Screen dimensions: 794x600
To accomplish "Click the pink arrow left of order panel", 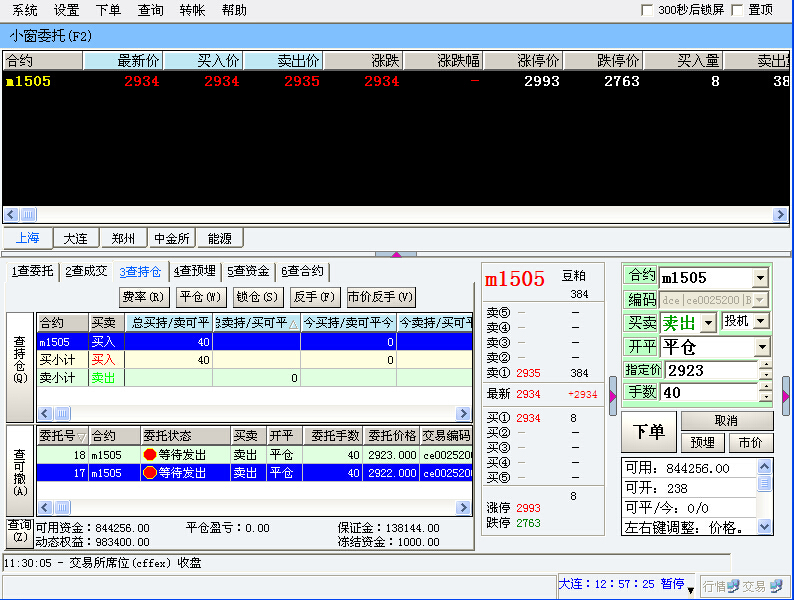I will (x=613, y=396).
